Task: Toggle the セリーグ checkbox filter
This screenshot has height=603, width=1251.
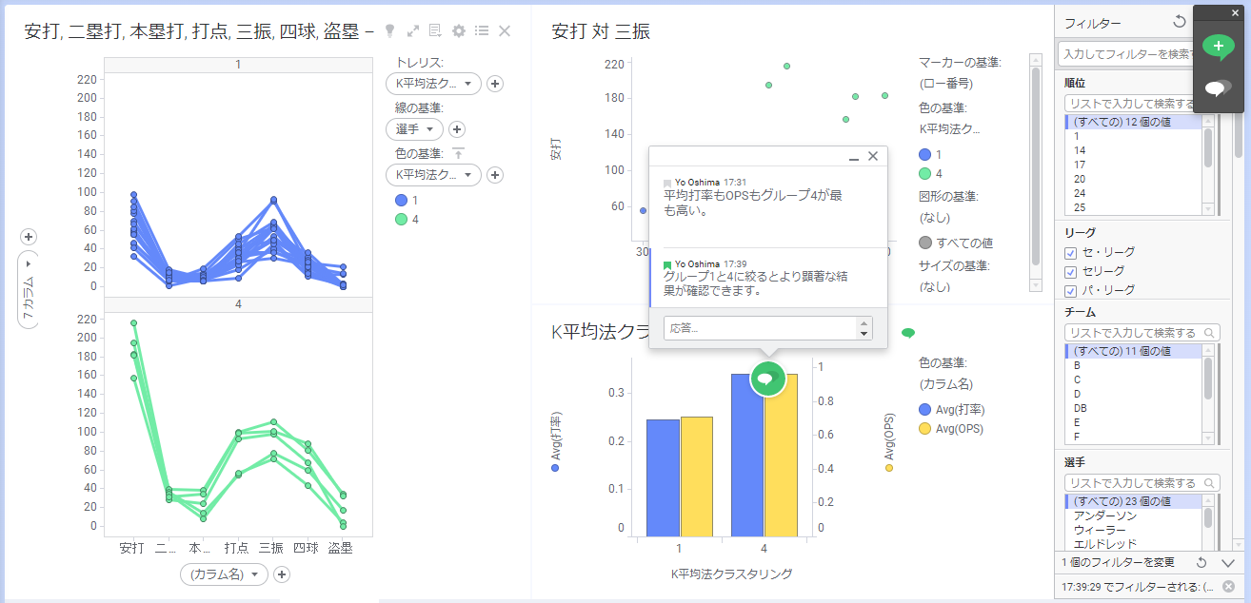Action: tap(1072, 272)
